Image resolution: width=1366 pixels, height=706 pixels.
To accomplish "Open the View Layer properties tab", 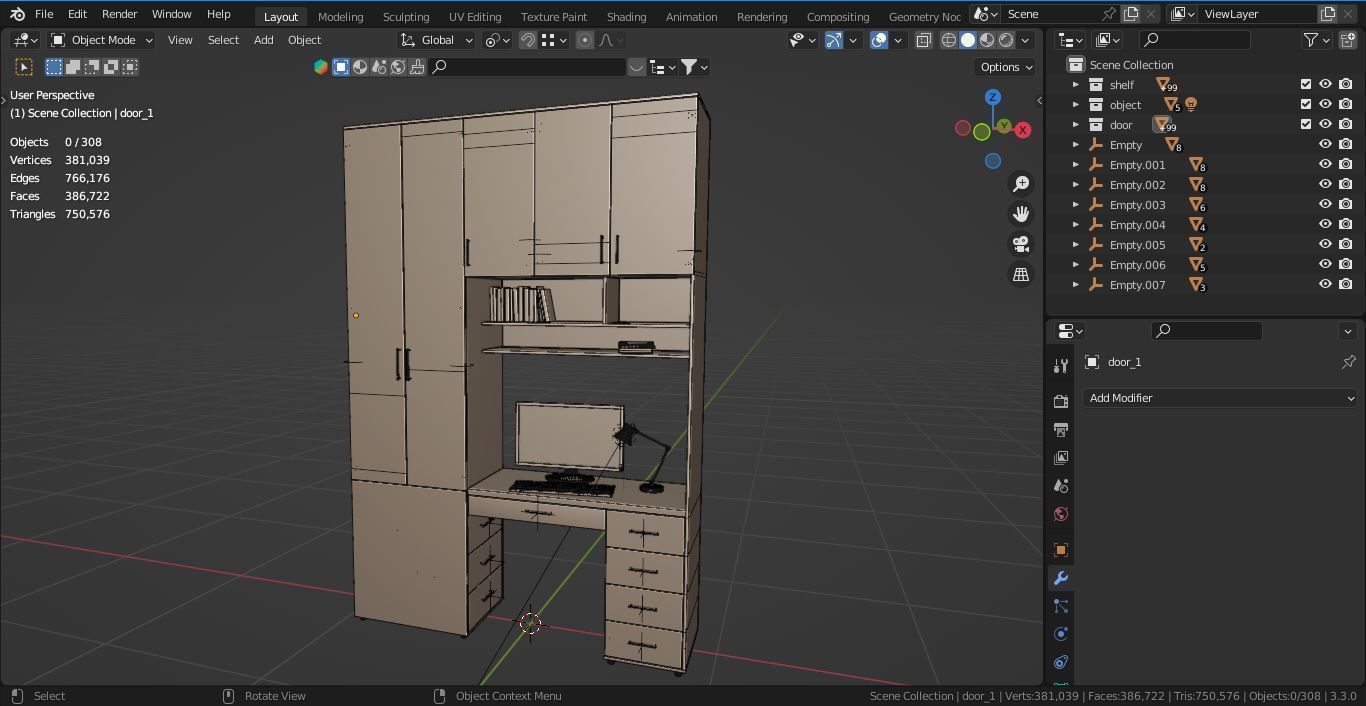I will tap(1061, 457).
